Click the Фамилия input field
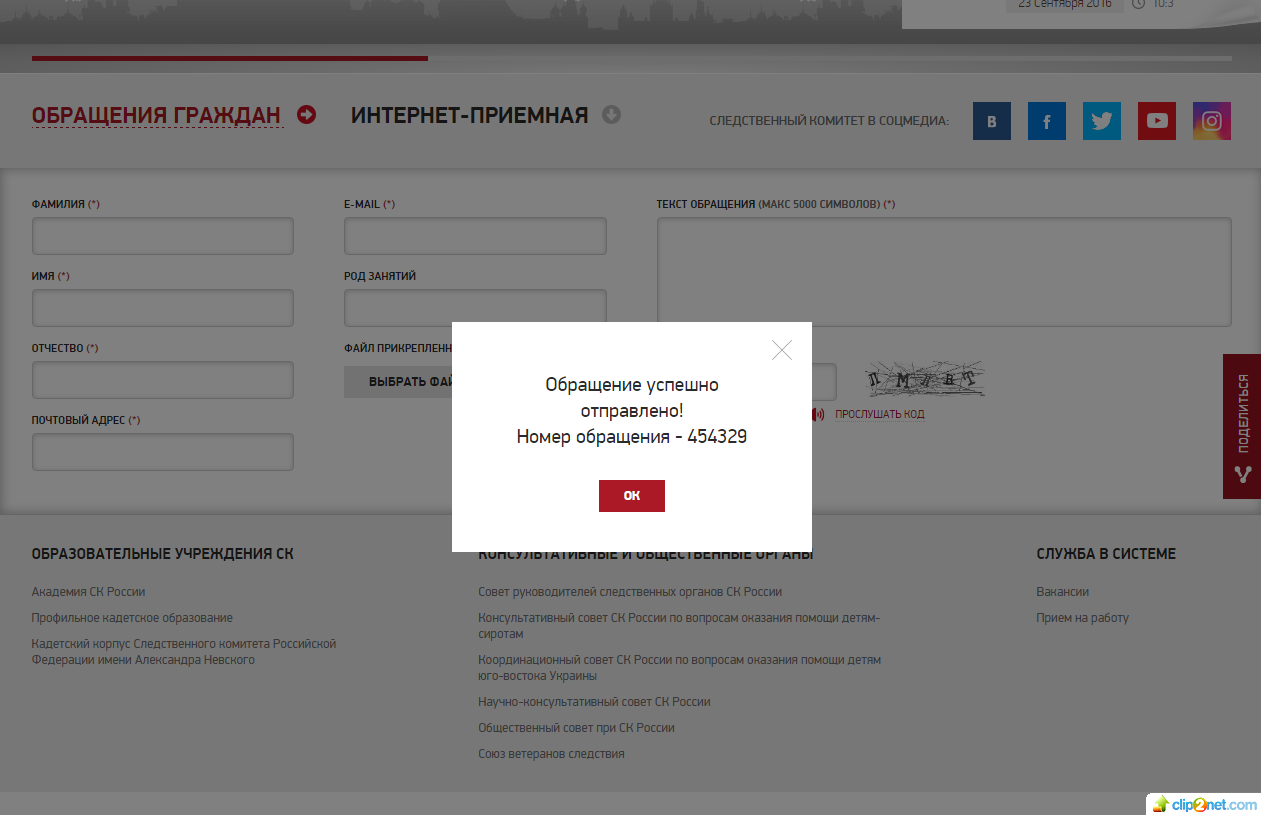The width and height of the screenshot is (1261, 815). click(x=163, y=237)
